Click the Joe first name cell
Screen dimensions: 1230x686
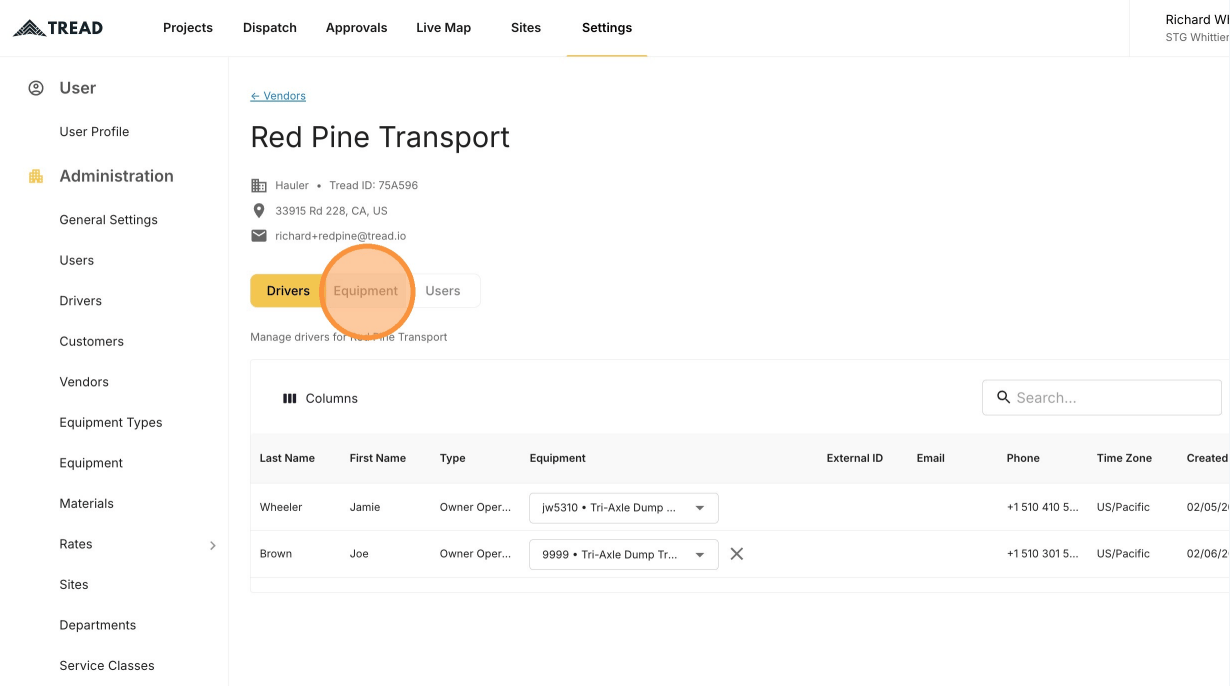point(359,553)
